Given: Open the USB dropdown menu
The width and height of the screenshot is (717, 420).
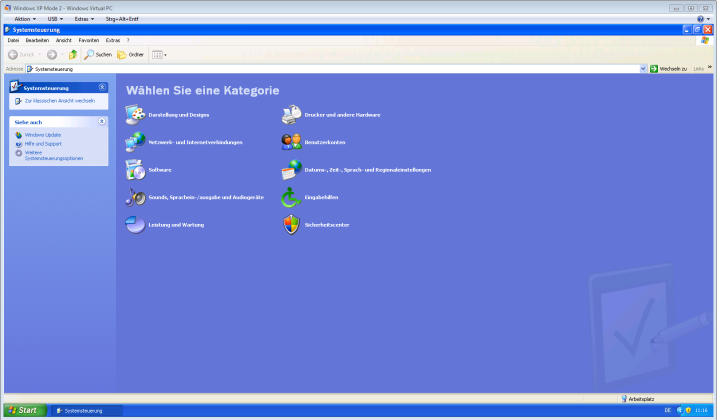Looking at the screenshot, I should [55, 19].
